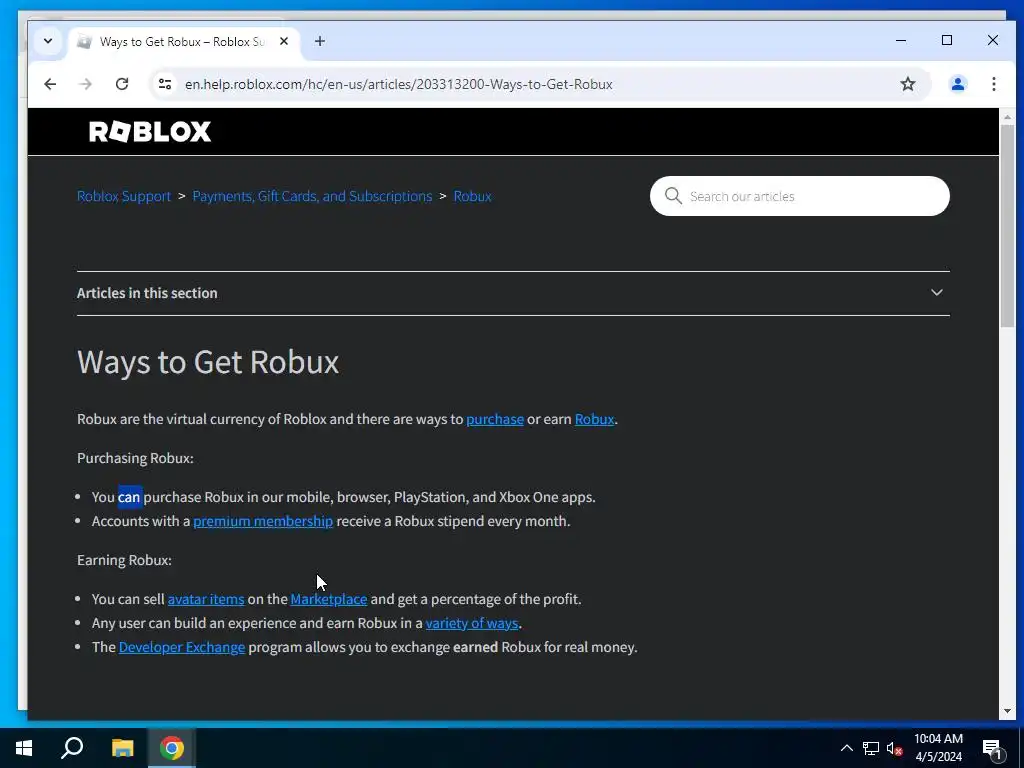
Task: Click the Purchasing Robux: text
Action: (x=135, y=458)
